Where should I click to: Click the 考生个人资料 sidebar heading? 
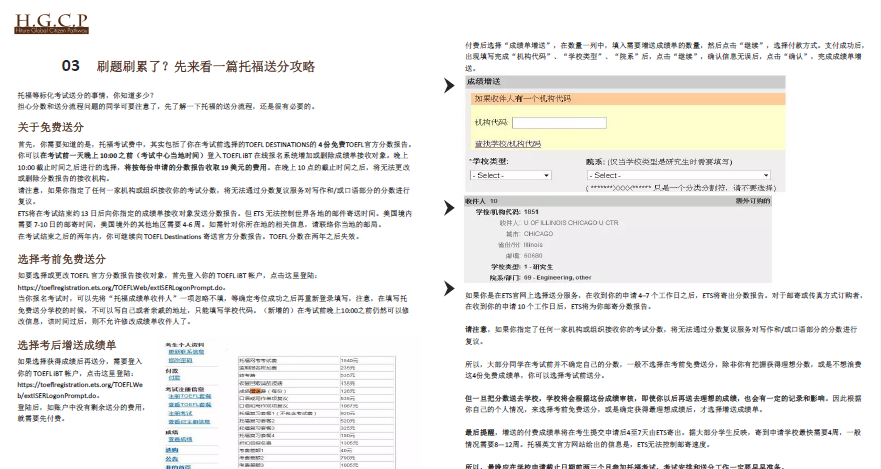point(185,345)
